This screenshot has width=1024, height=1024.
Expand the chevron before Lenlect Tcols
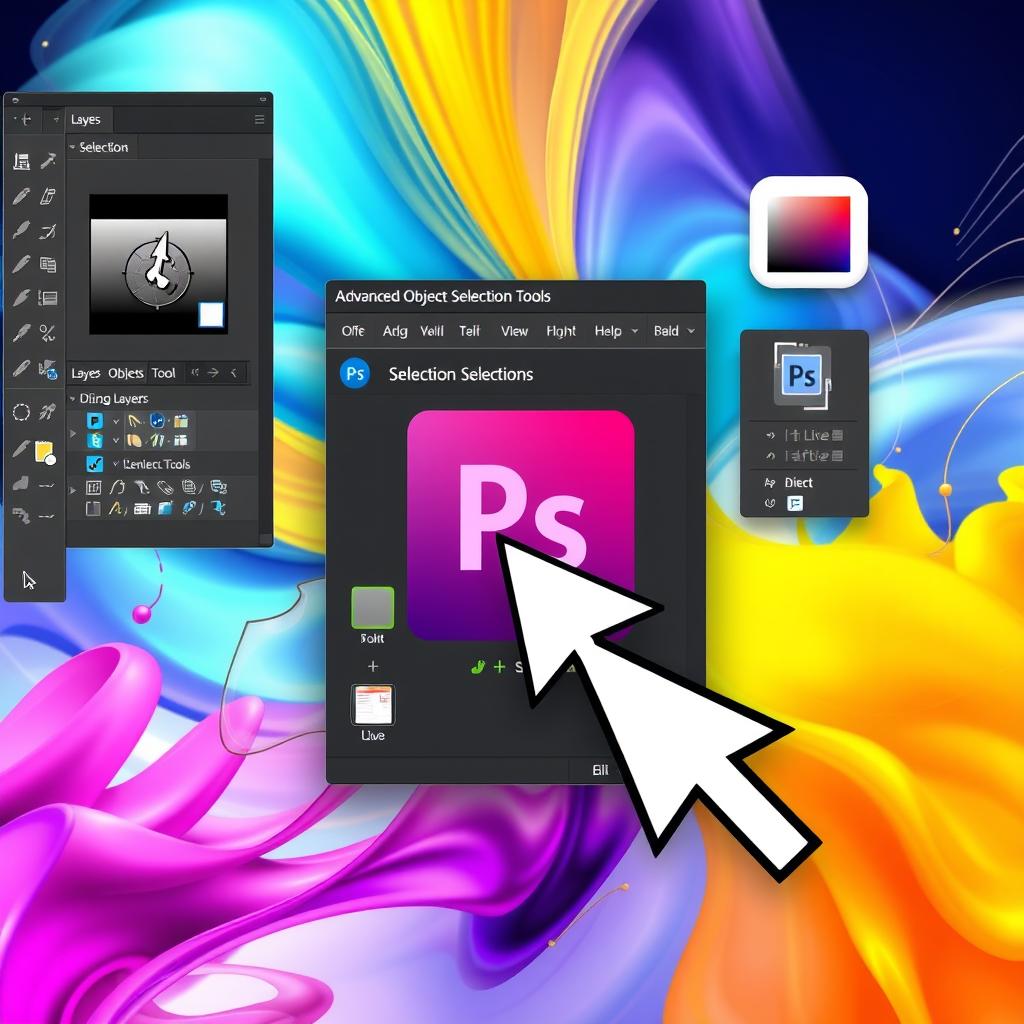tap(116, 464)
